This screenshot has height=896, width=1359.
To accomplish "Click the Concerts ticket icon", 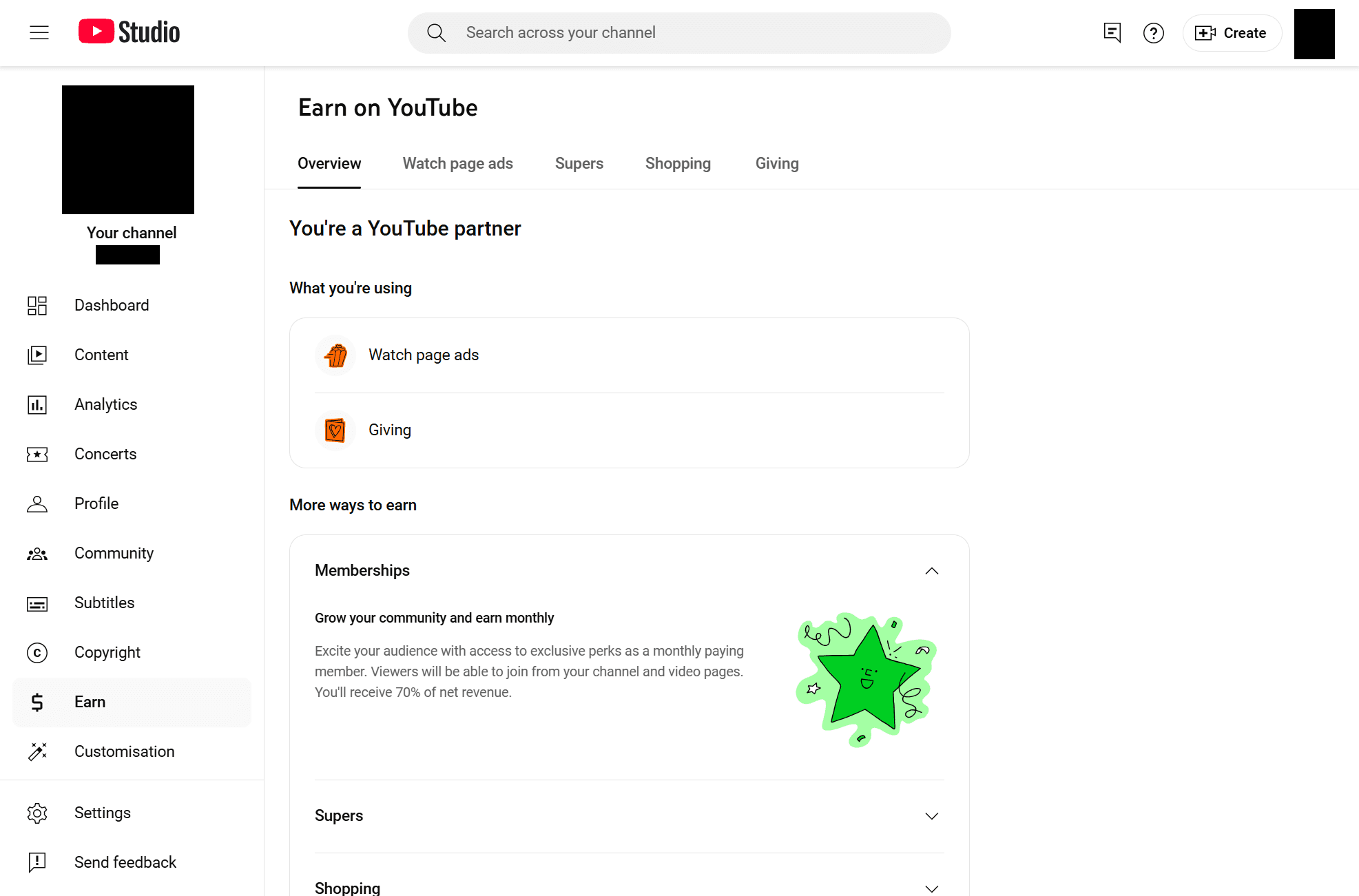I will pos(37,454).
